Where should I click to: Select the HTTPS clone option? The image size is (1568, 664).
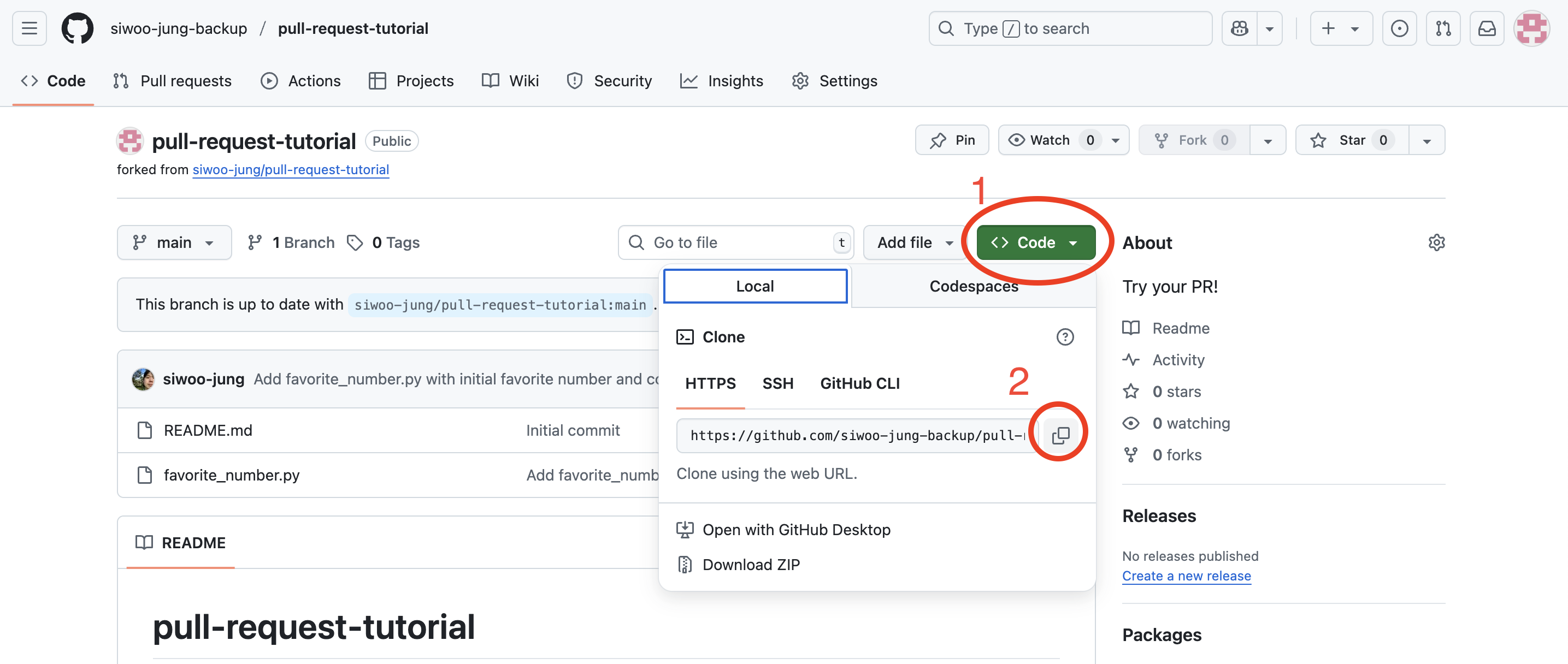[x=710, y=383]
